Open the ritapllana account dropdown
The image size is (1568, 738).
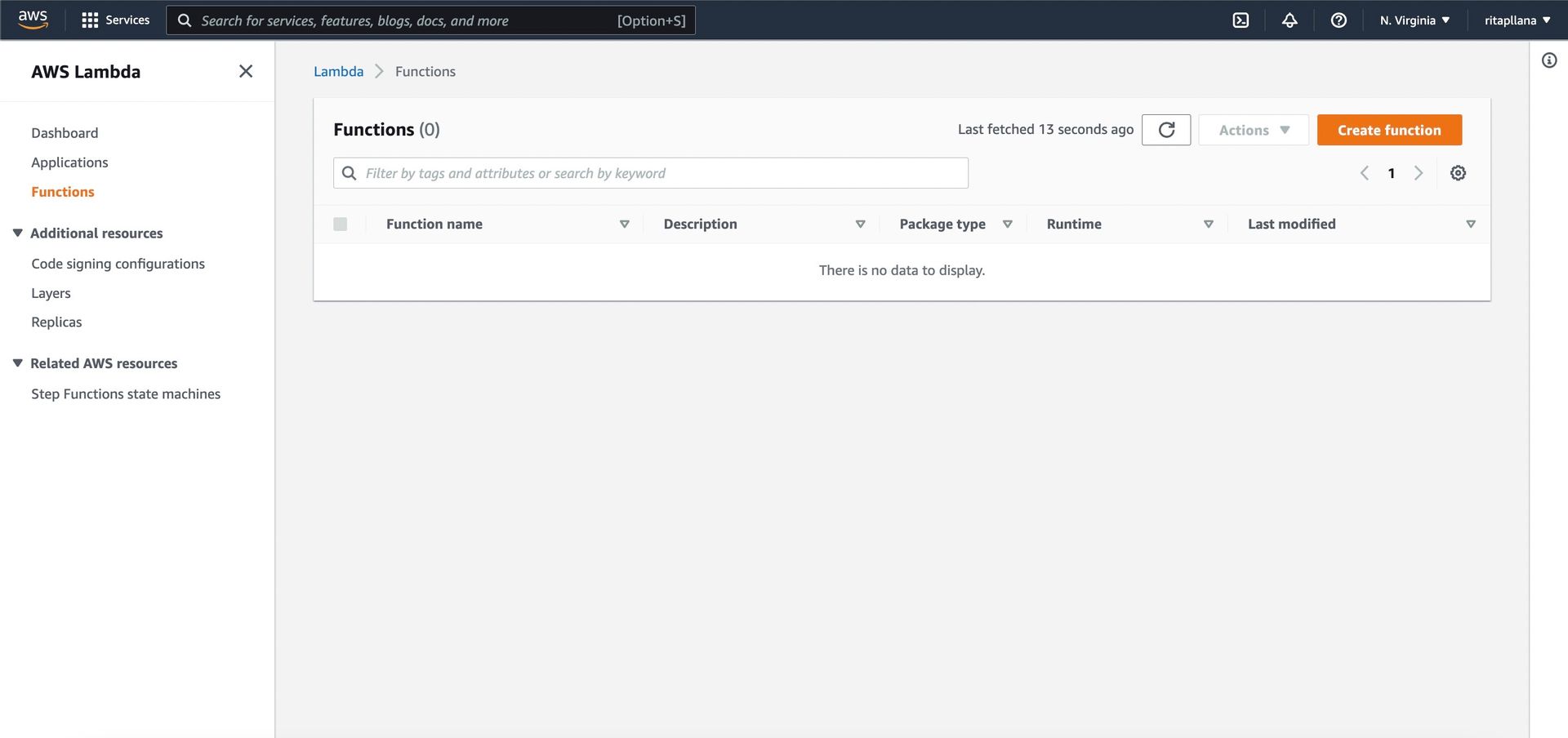tap(1517, 20)
